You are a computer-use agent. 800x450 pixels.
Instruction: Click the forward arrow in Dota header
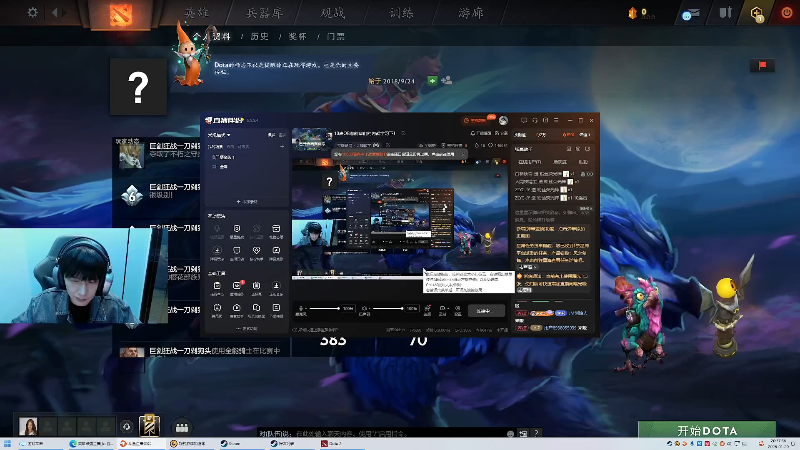pyautogui.click(x=65, y=12)
